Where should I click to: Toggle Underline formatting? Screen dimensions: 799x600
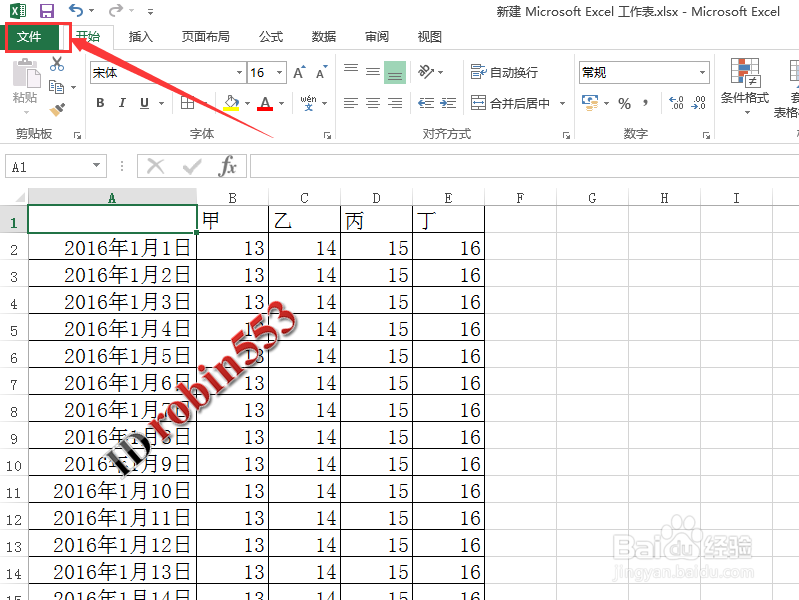145,103
